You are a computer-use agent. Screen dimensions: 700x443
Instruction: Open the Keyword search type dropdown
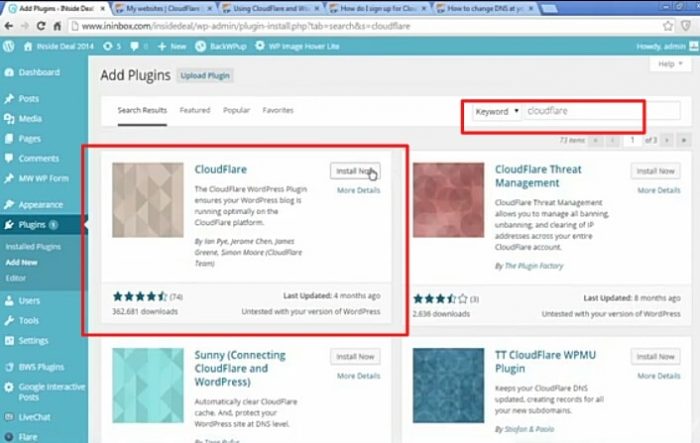(x=497, y=111)
